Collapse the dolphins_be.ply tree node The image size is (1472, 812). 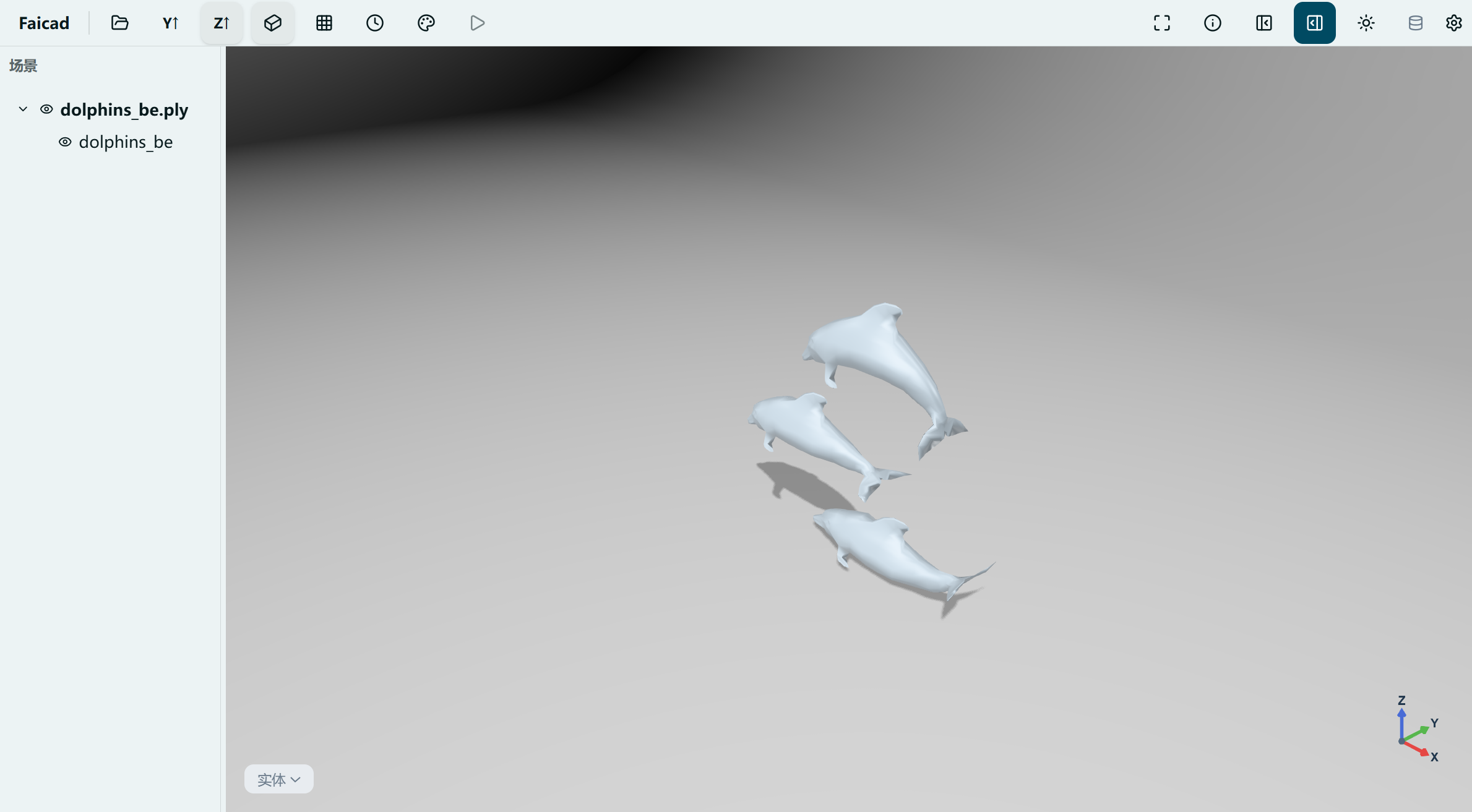click(x=23, y=109)
